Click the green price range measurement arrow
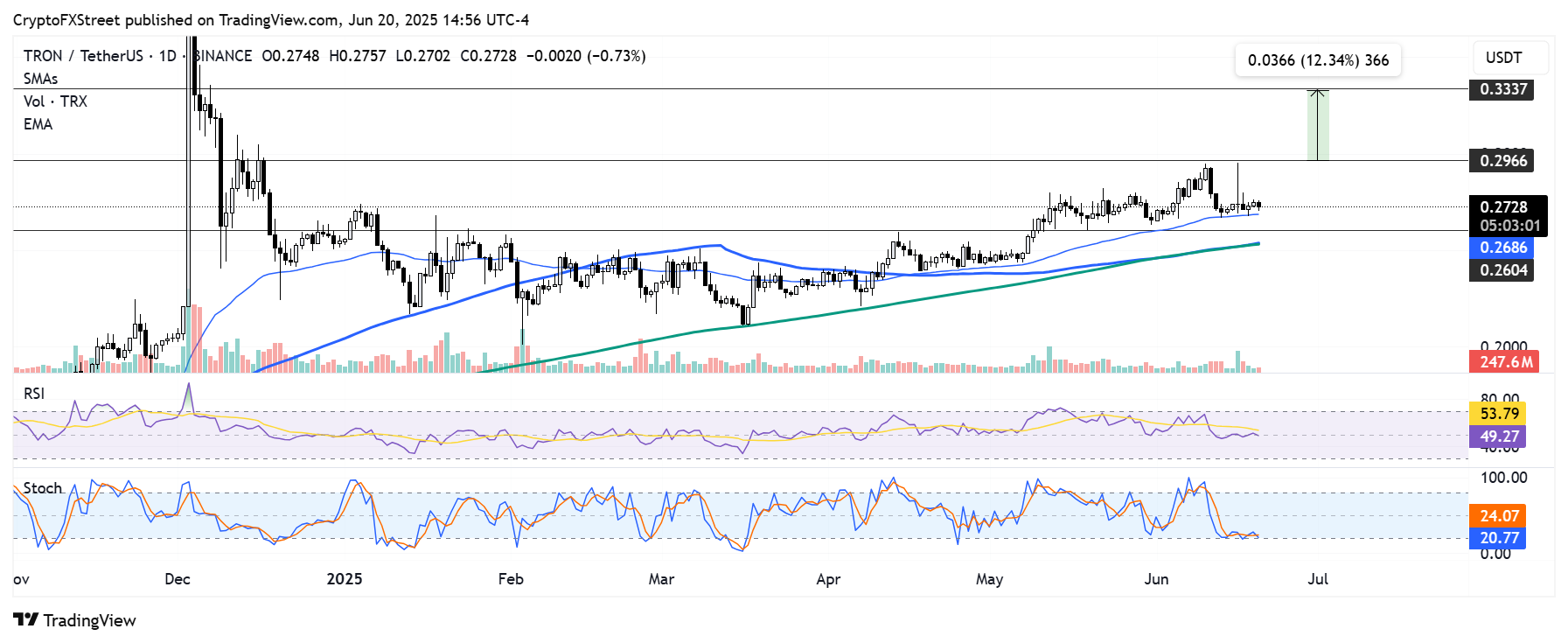 coord(1317,125)
